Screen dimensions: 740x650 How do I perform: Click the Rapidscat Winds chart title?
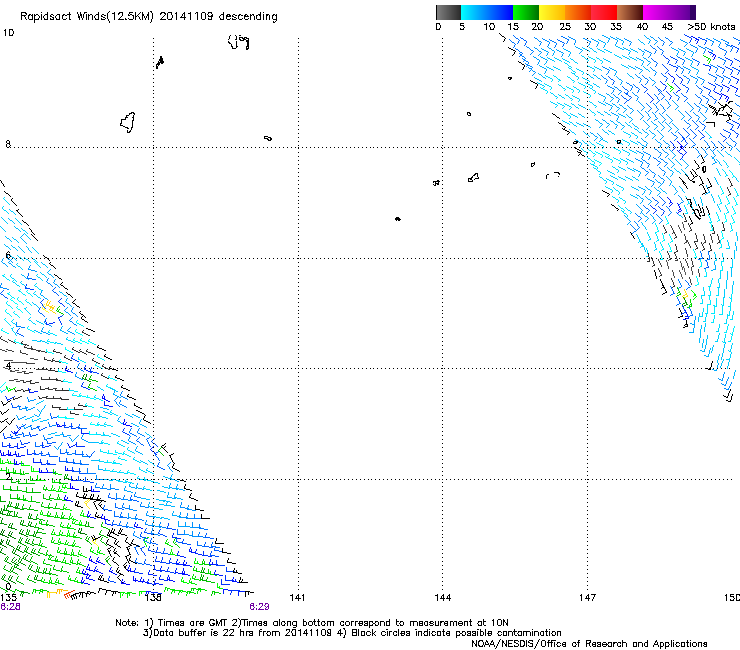pyautogui.click(x=149, y=16)
